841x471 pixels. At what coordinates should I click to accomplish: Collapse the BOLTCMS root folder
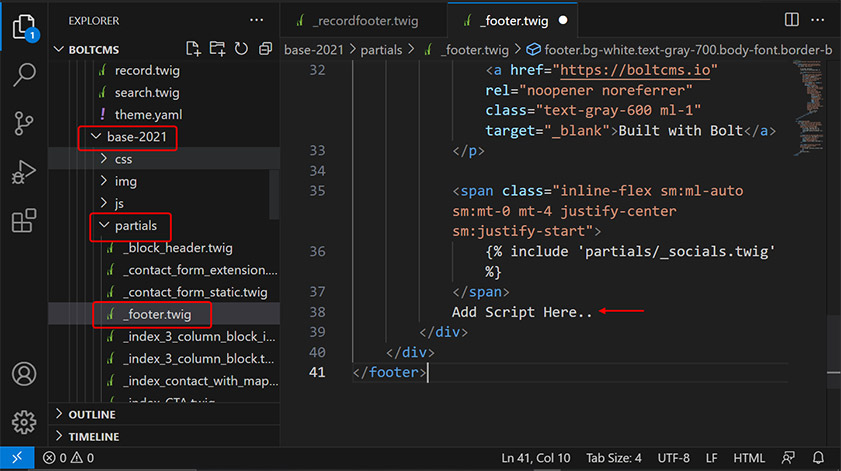pyautogui.click(x=59, y=49)
